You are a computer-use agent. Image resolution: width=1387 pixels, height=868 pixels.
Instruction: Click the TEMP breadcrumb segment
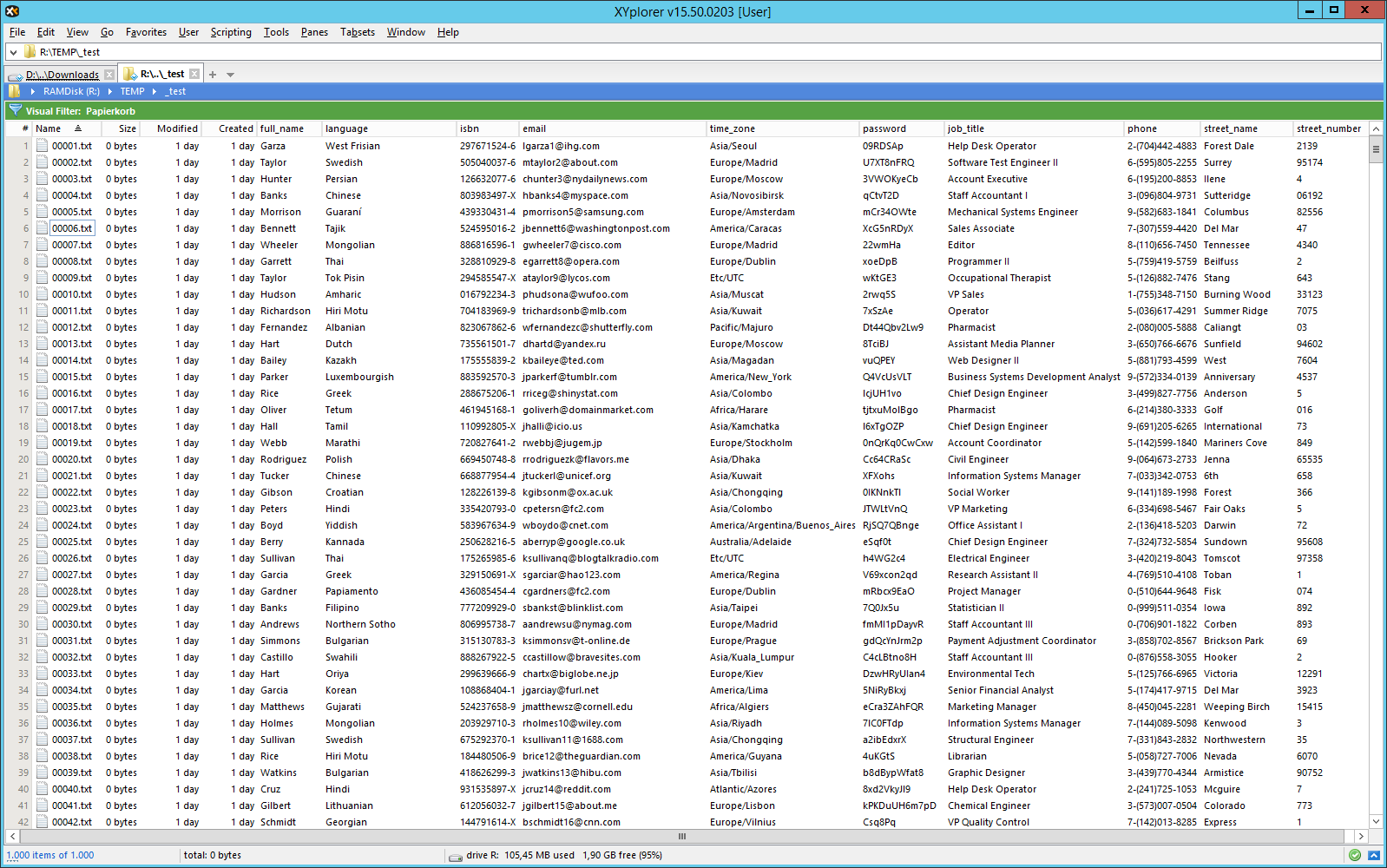pyautogui.click(x=132, y=91)
